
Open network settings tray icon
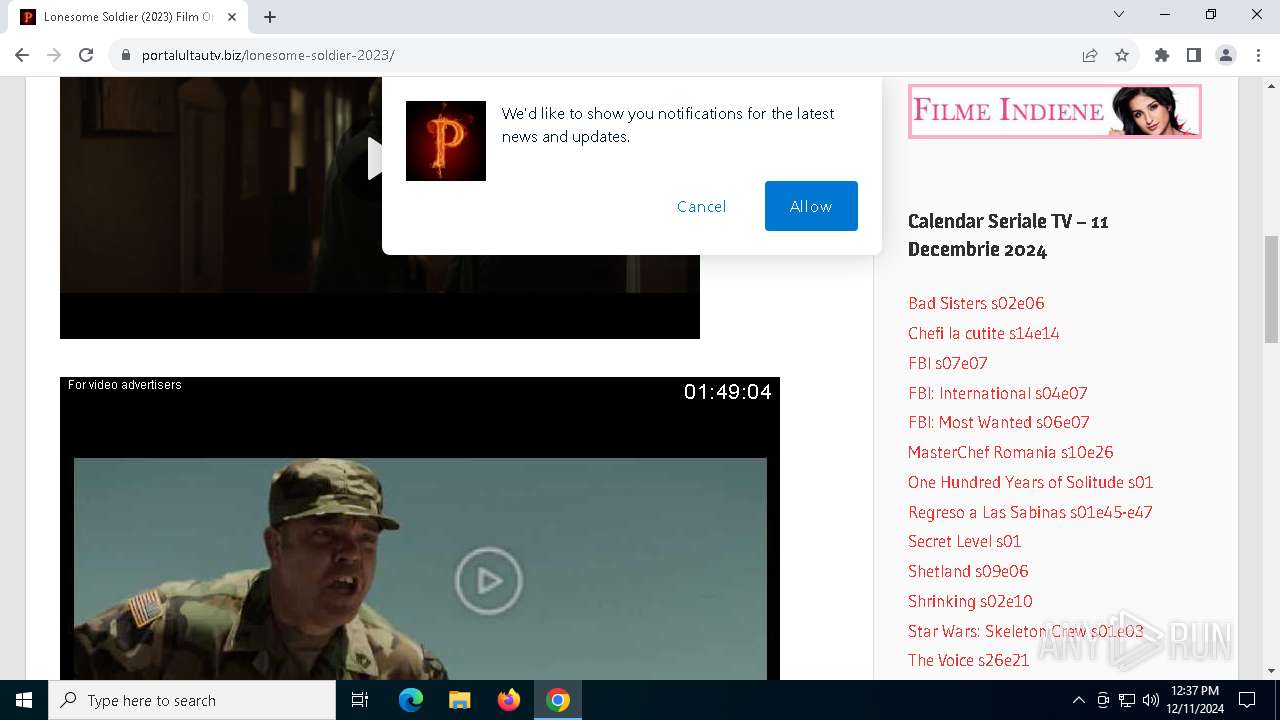point(1126,700)
